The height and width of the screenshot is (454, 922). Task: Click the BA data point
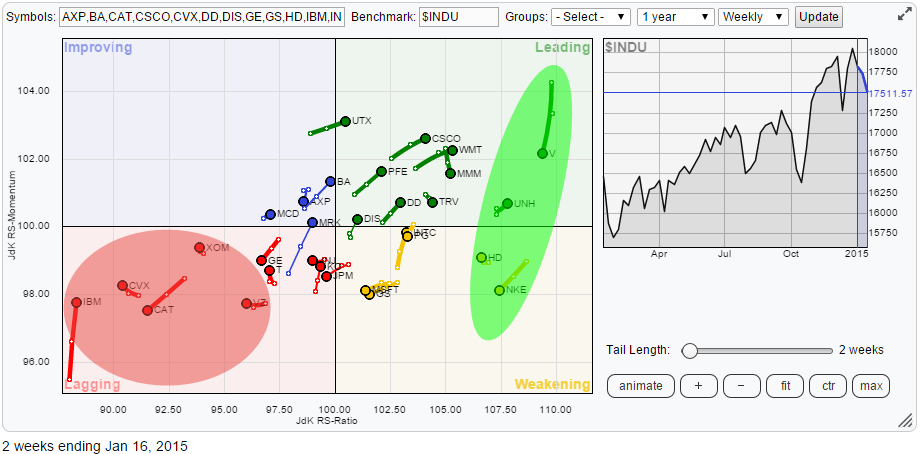point(330,182)
